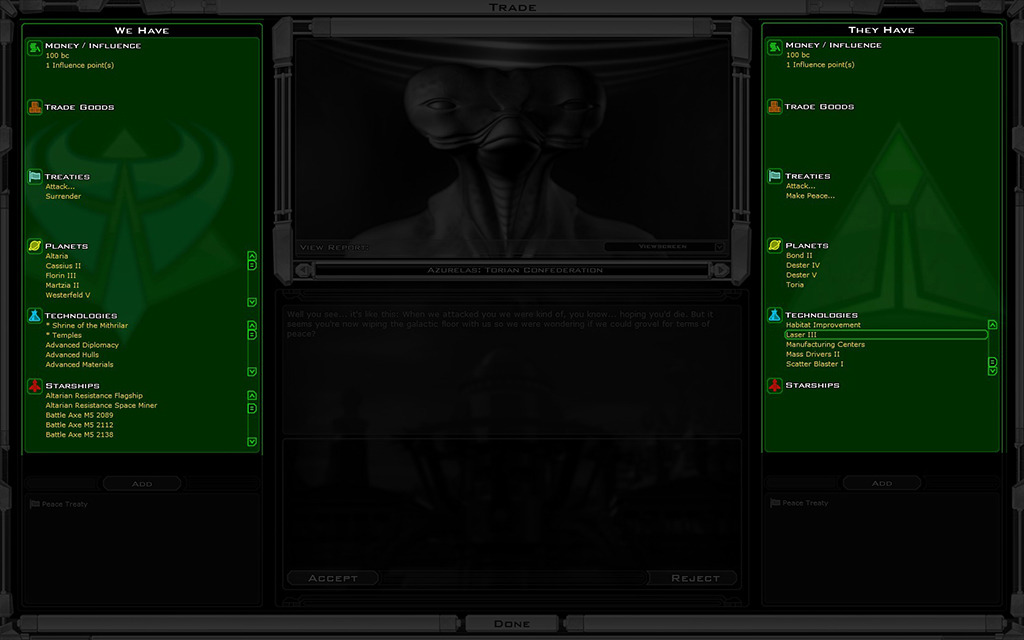This screenshot has height=640, width=1024.
Task: Select Habitat Improvement technology in They Have
Action: click(824, 325)
